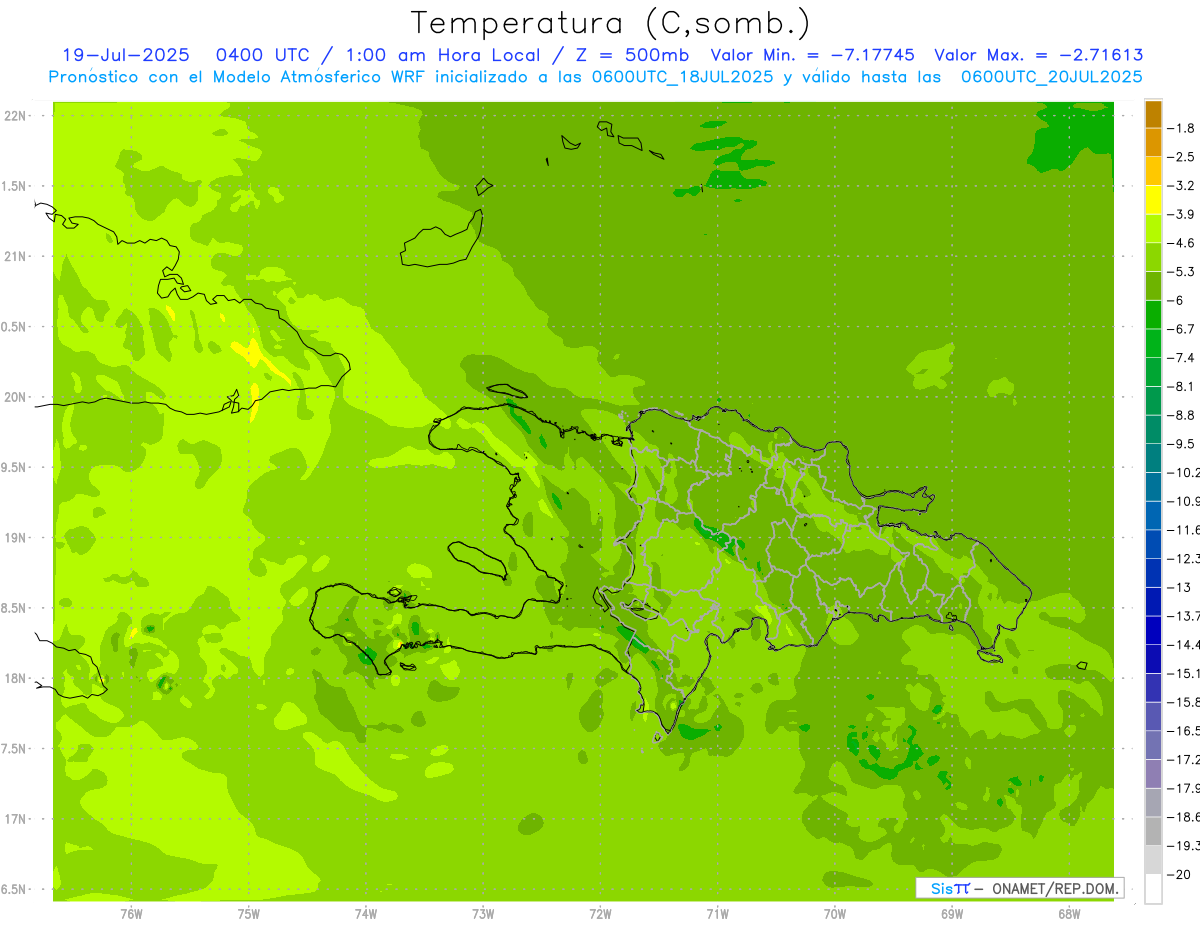1200x927 pixels.
Task: Pick the teal swatch between -9.5 and -10.2
Action: [1153, 458]
